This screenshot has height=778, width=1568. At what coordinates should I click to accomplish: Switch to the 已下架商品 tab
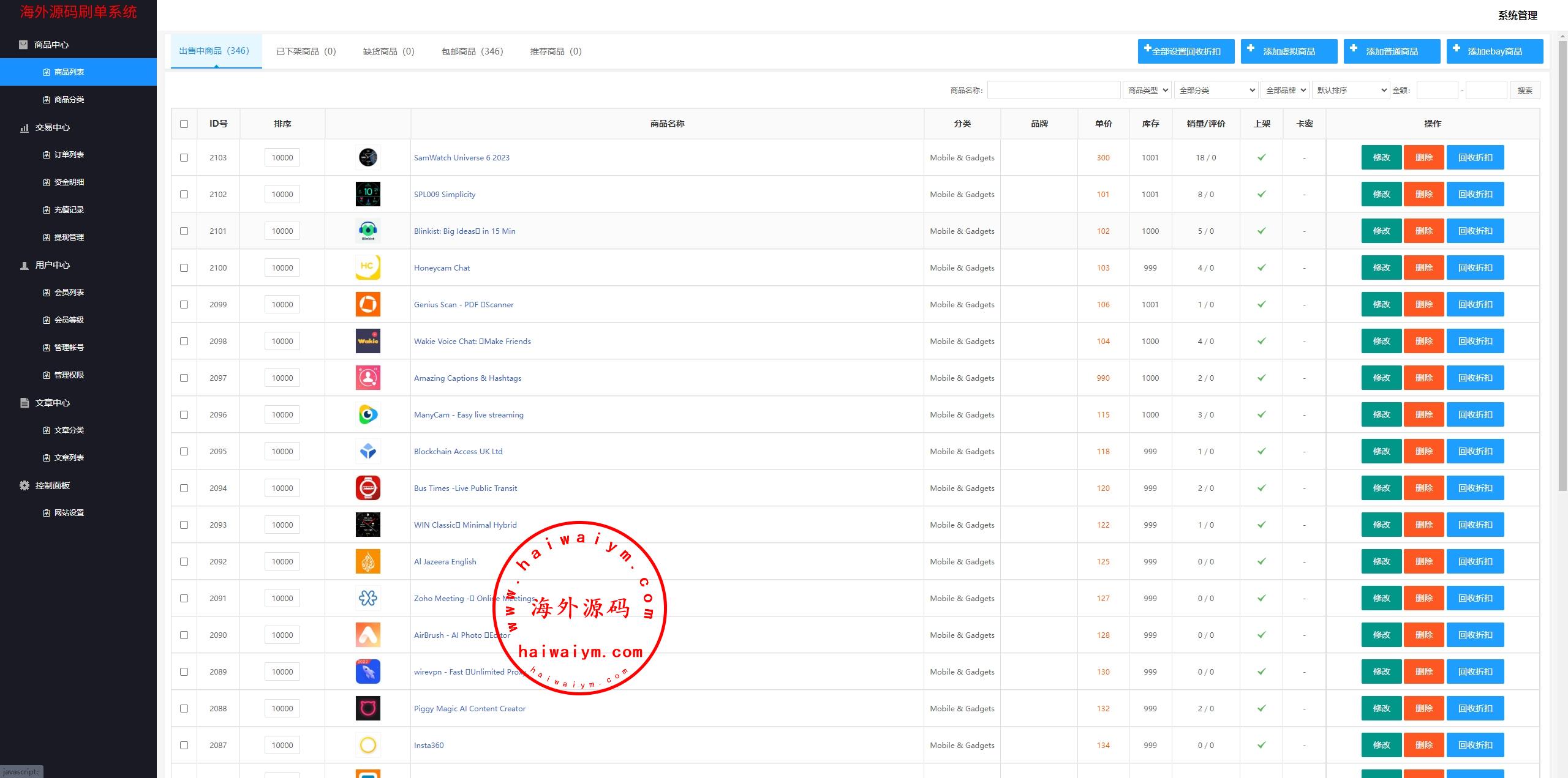[x=306, y=51]
